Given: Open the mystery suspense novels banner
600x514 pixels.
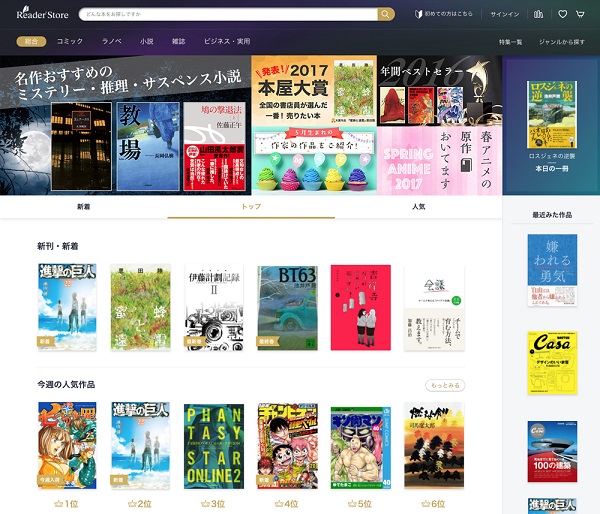Looking at the screenshot, I should (x=126, y=126).
